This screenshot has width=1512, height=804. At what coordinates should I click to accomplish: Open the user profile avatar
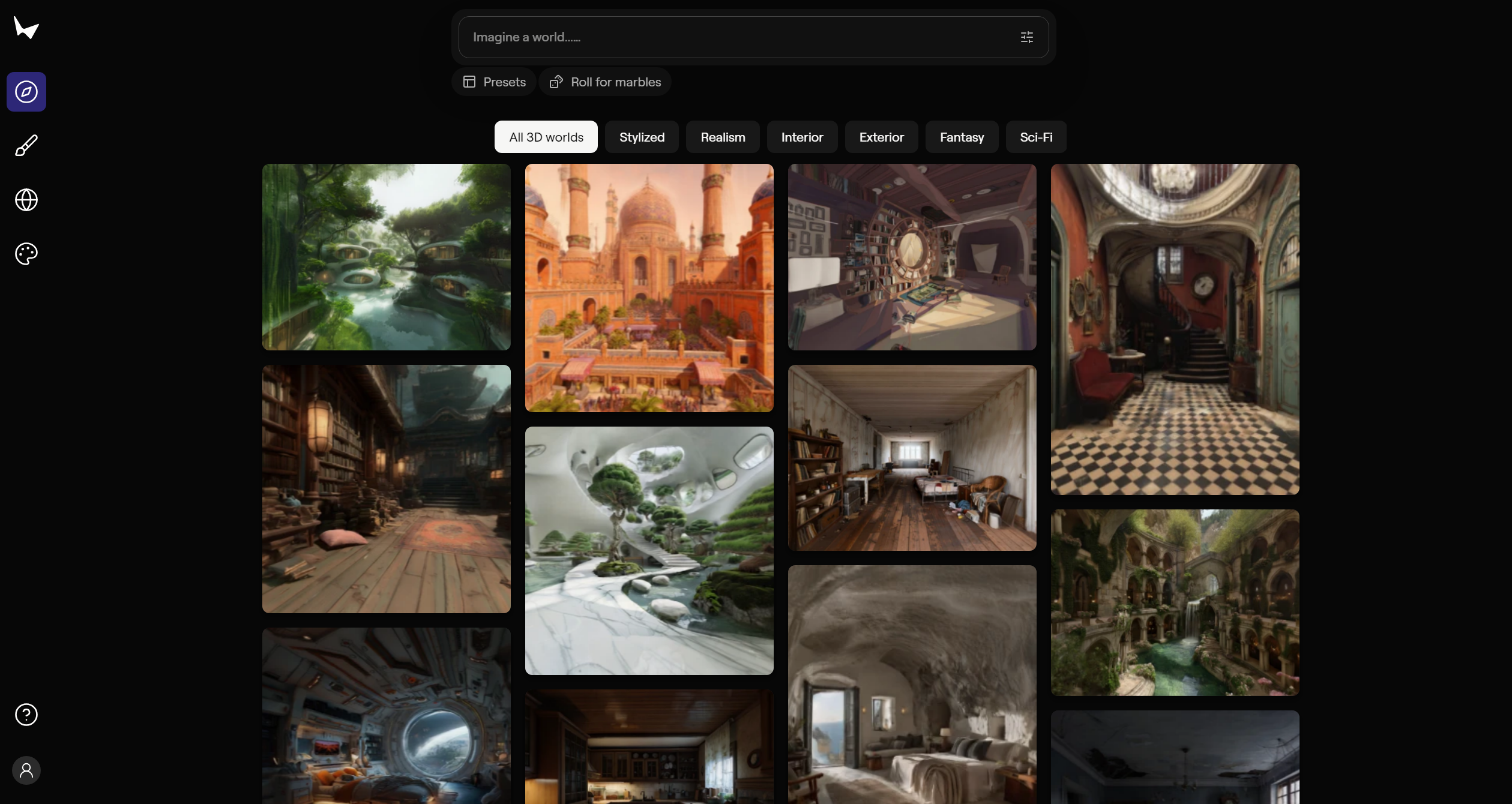tap(26, 770)
